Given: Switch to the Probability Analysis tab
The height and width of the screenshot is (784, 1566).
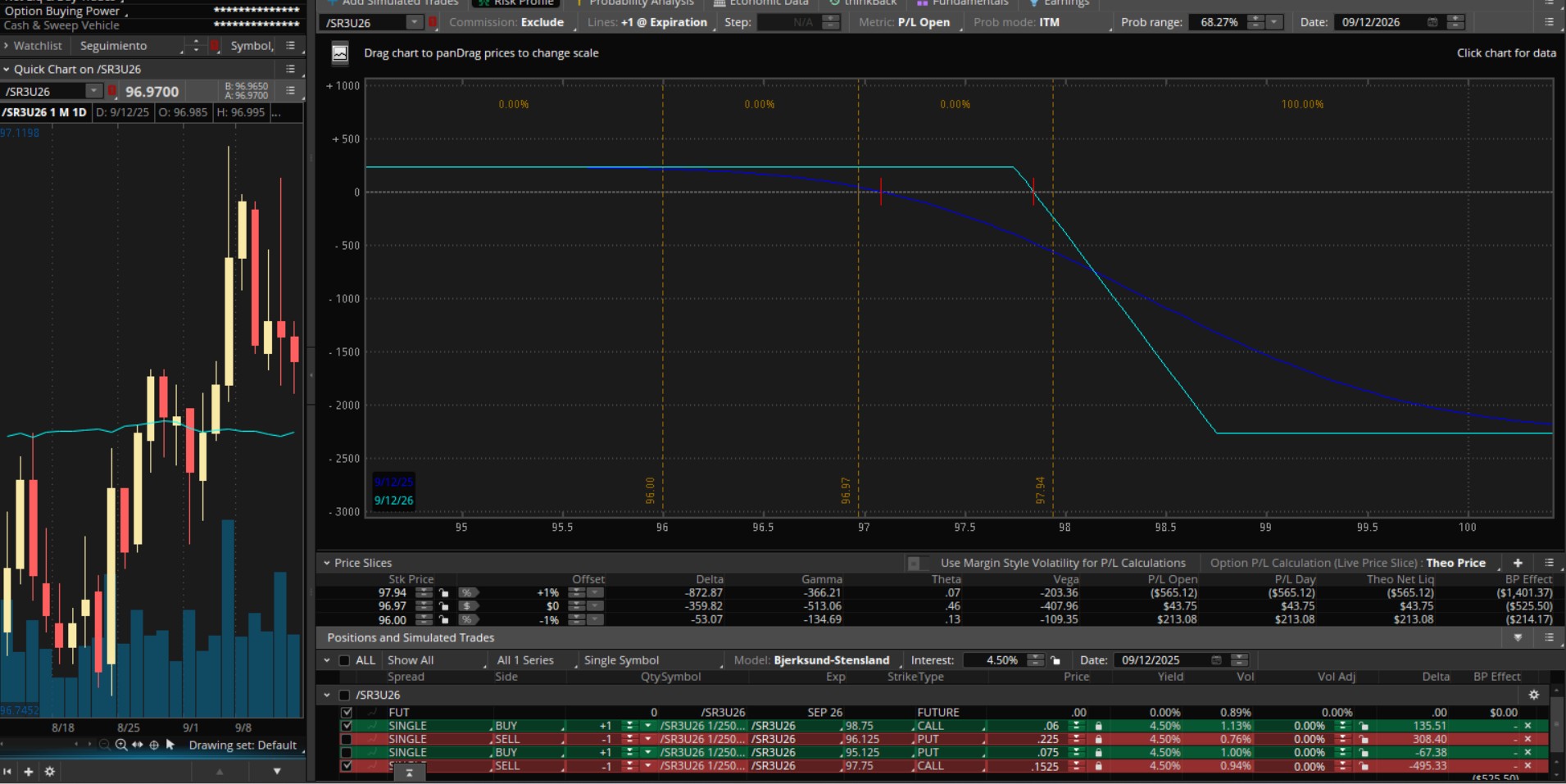Looking at the screenshot, I should (x=641, y=2).
